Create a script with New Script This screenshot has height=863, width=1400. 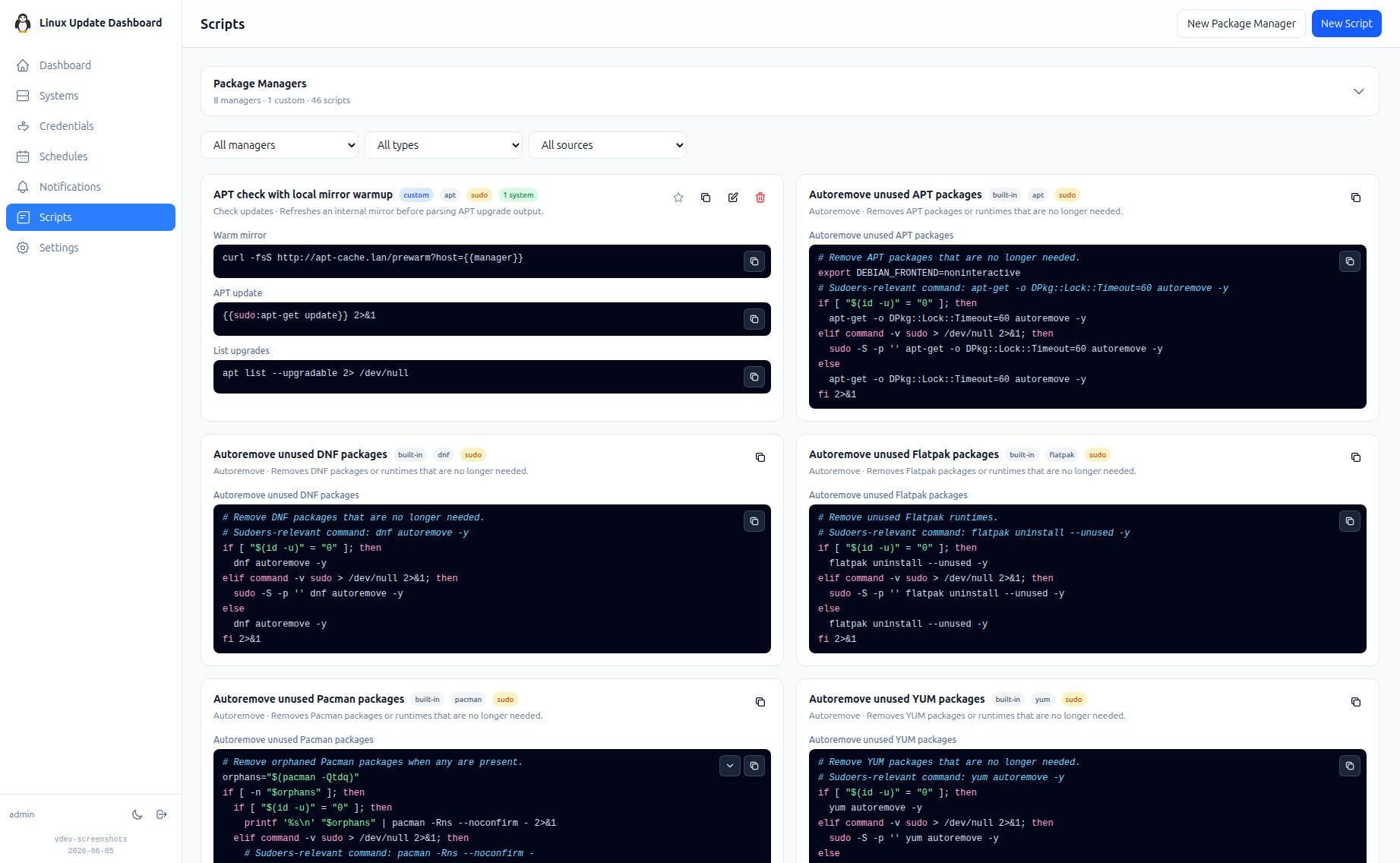click(x=1346, y=24)
